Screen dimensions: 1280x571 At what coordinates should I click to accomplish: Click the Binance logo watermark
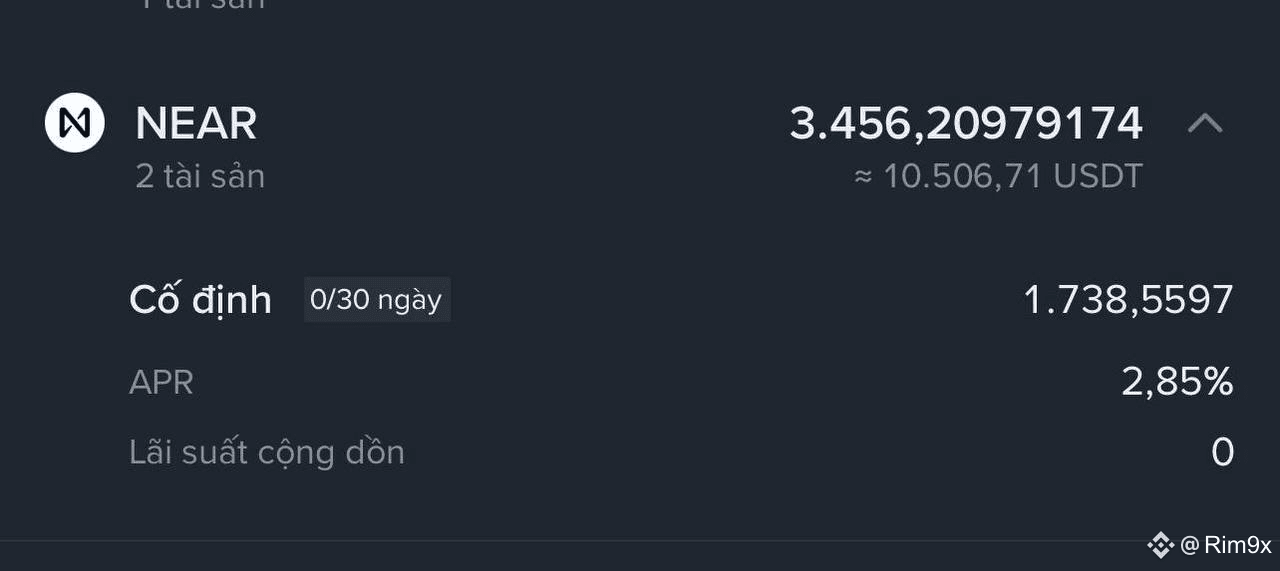coord(1160,545)
